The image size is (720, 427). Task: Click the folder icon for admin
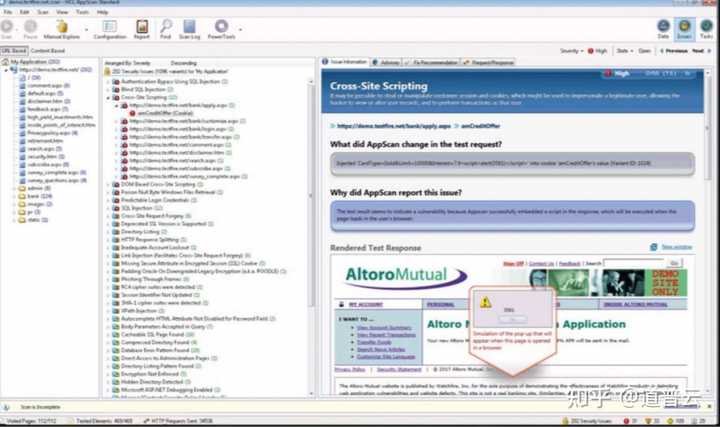(22, 188)
